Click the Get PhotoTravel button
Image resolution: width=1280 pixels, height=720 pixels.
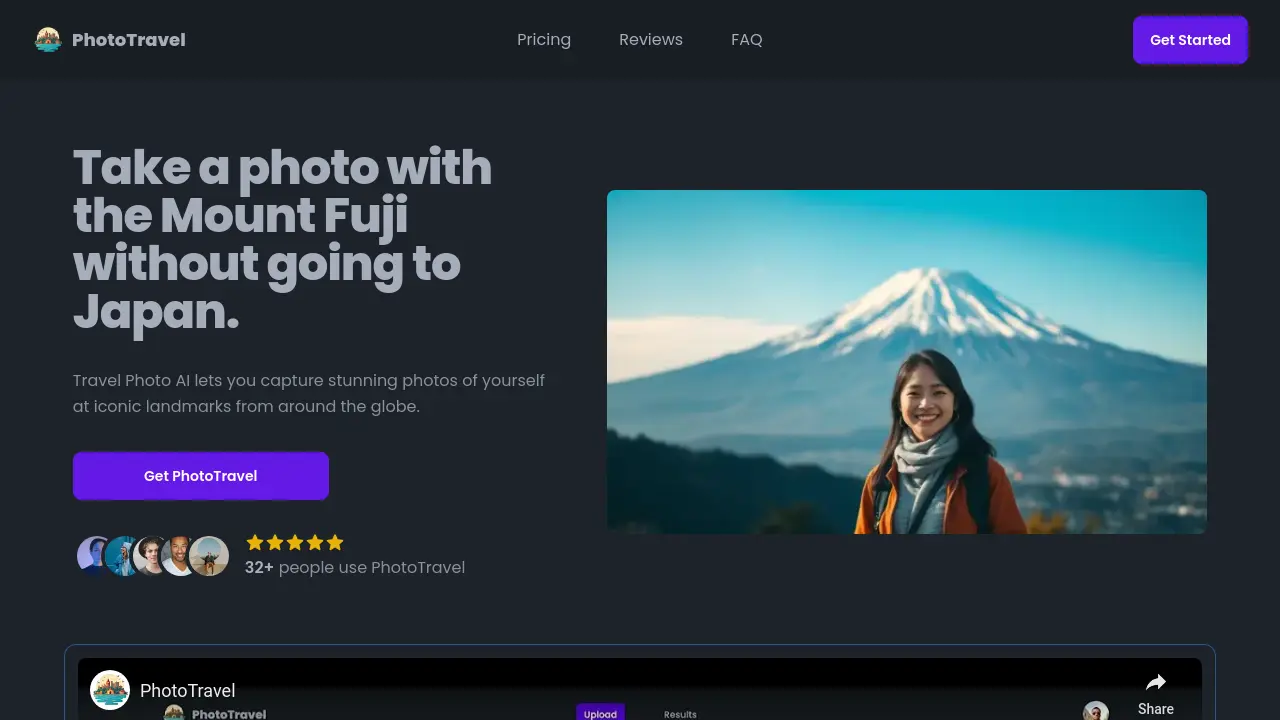pyautogui.click(x=200, y=475)
